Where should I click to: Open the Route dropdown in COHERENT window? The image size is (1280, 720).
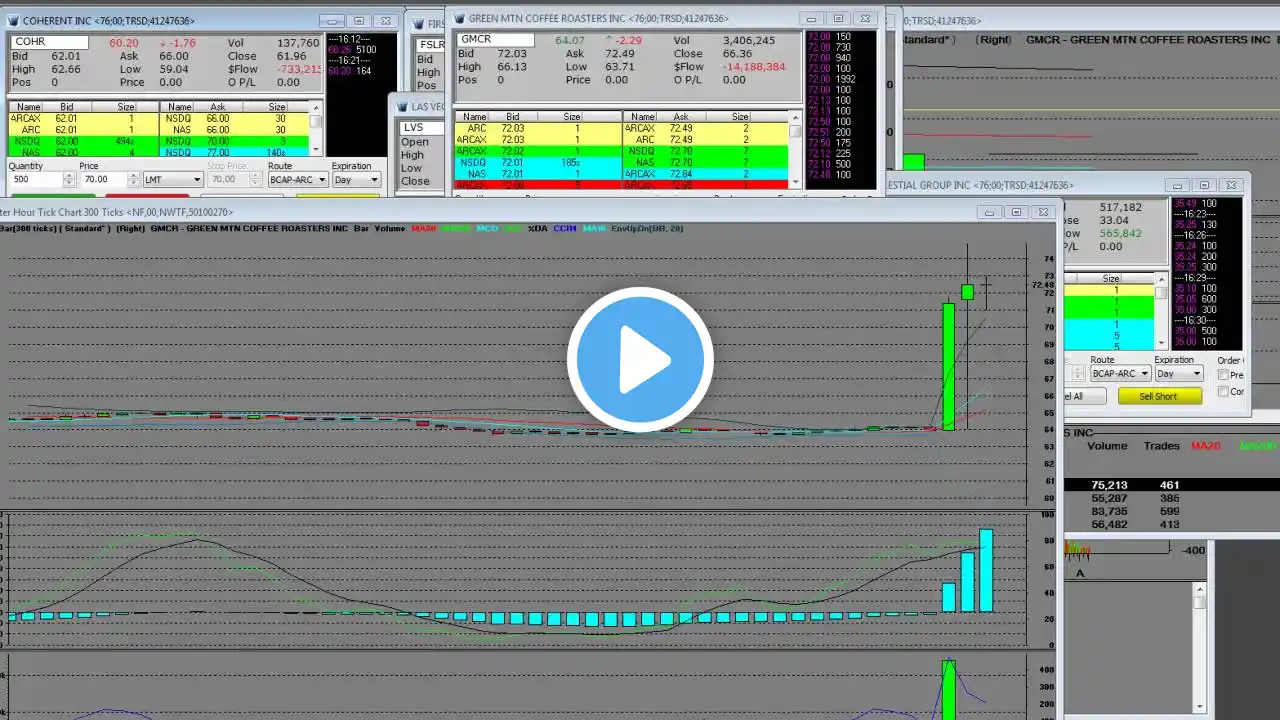[297, 180]
